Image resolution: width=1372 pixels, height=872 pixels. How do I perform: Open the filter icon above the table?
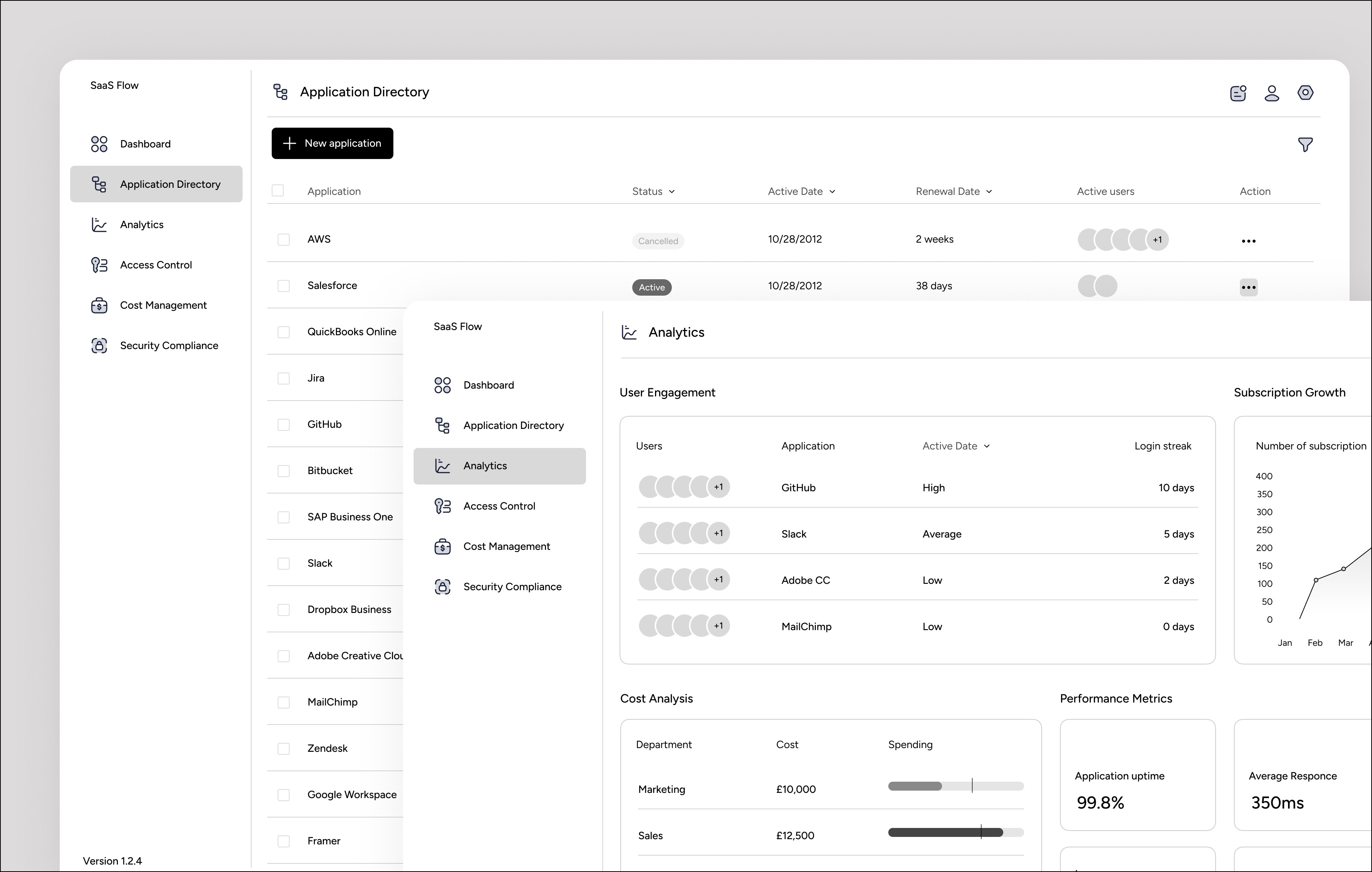pyautogui.click(x=1306, y=144)
